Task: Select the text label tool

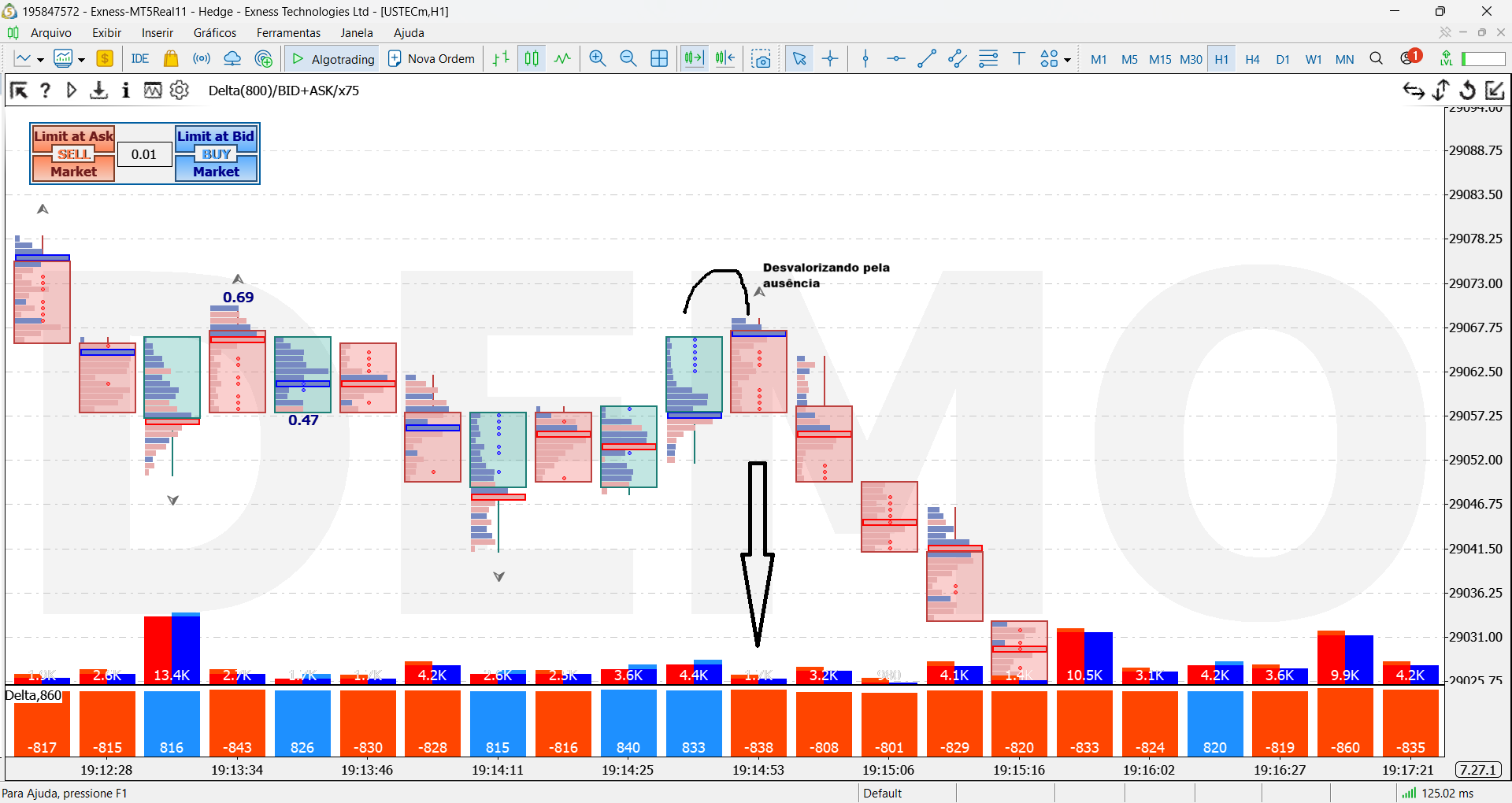Action: 1019,59
